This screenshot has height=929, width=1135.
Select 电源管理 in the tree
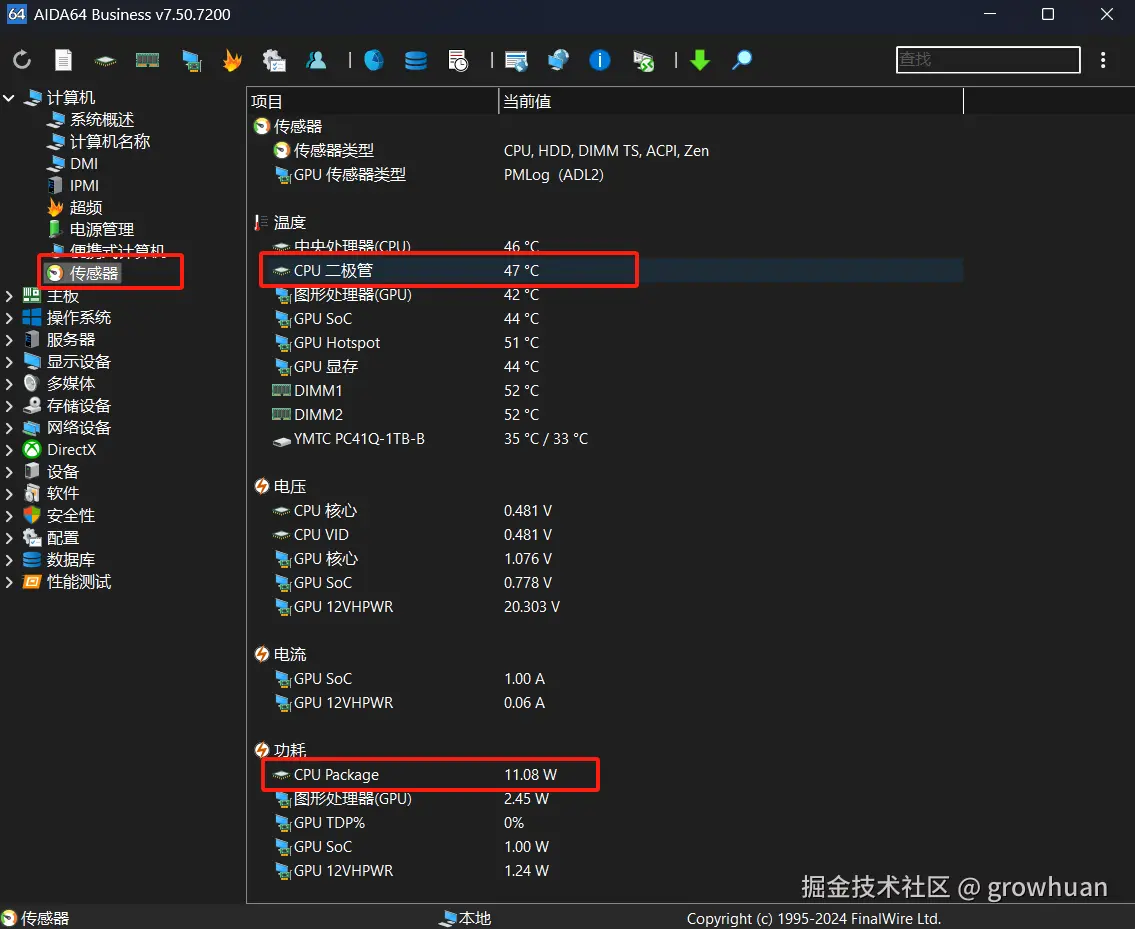[x=101, y=230]
